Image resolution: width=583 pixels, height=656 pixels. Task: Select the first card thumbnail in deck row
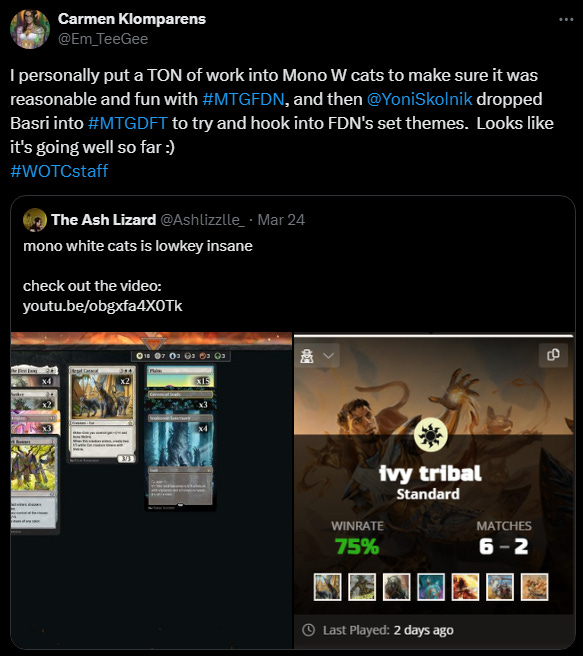tap(327, 587)
